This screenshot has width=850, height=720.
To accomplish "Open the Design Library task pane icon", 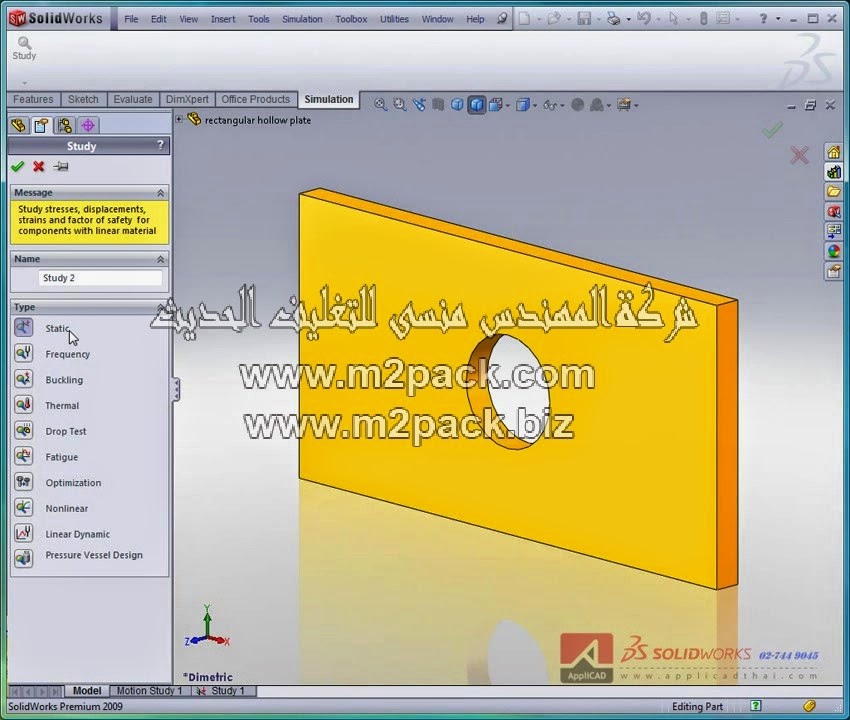I will pyautogui.click(x=834, y=172).
